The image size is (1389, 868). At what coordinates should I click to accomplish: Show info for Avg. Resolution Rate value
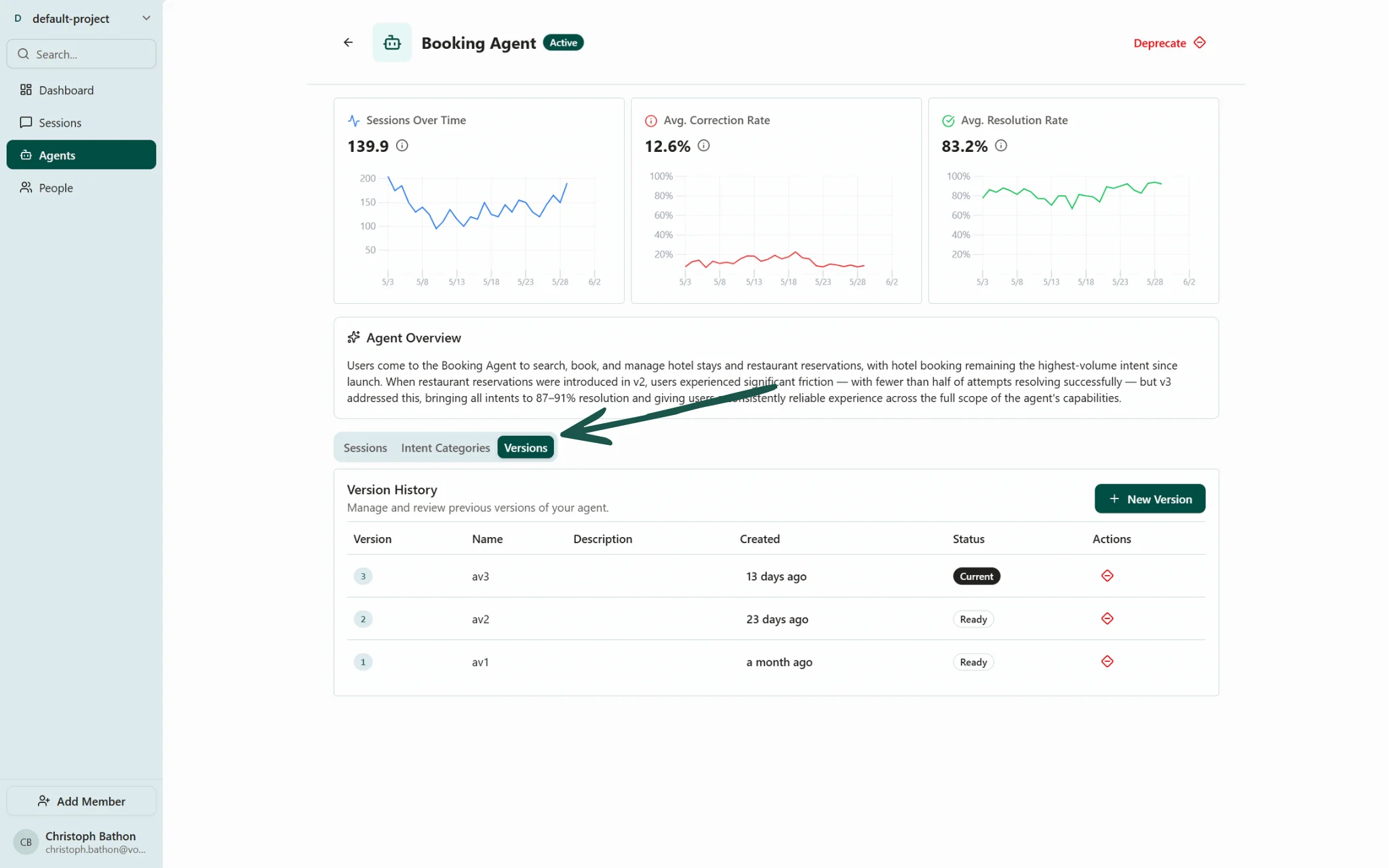coord(1001,146)
